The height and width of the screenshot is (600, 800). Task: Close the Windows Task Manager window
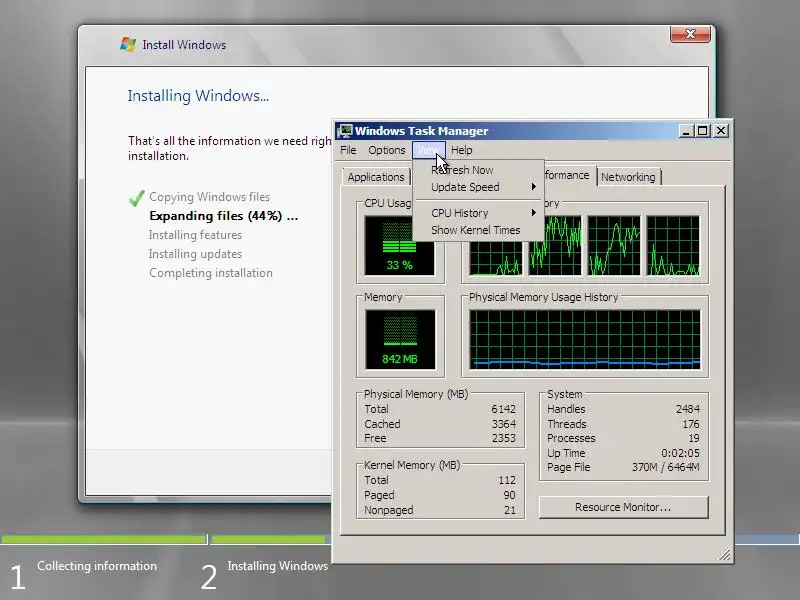(721, 131)
